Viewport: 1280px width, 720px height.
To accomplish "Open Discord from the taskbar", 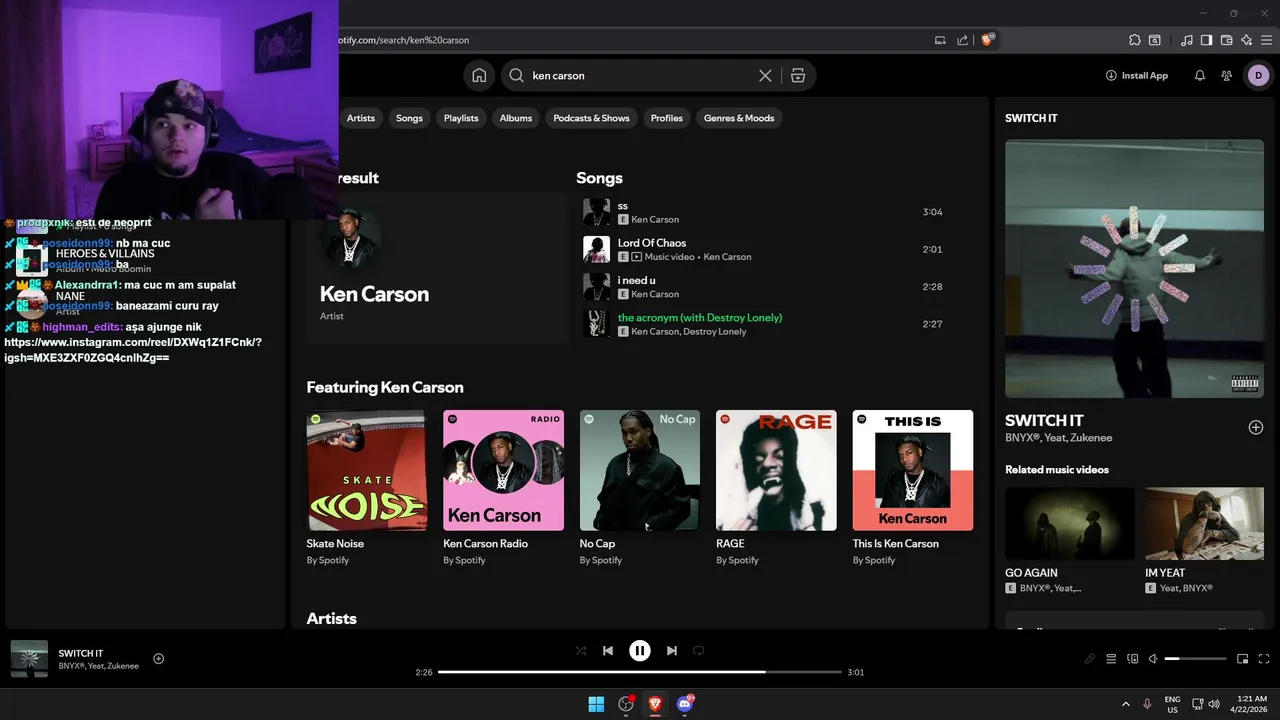I will pyautogui.click(x=685, y=704).
